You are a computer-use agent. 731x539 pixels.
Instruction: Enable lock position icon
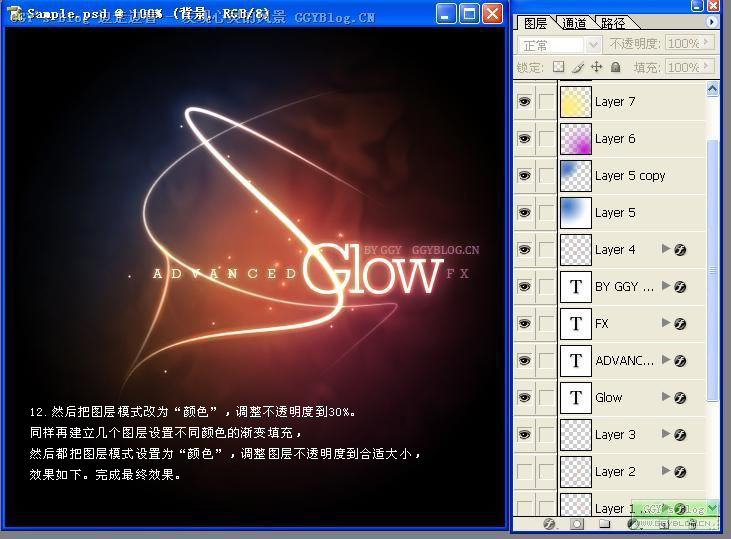pos(596,67)
